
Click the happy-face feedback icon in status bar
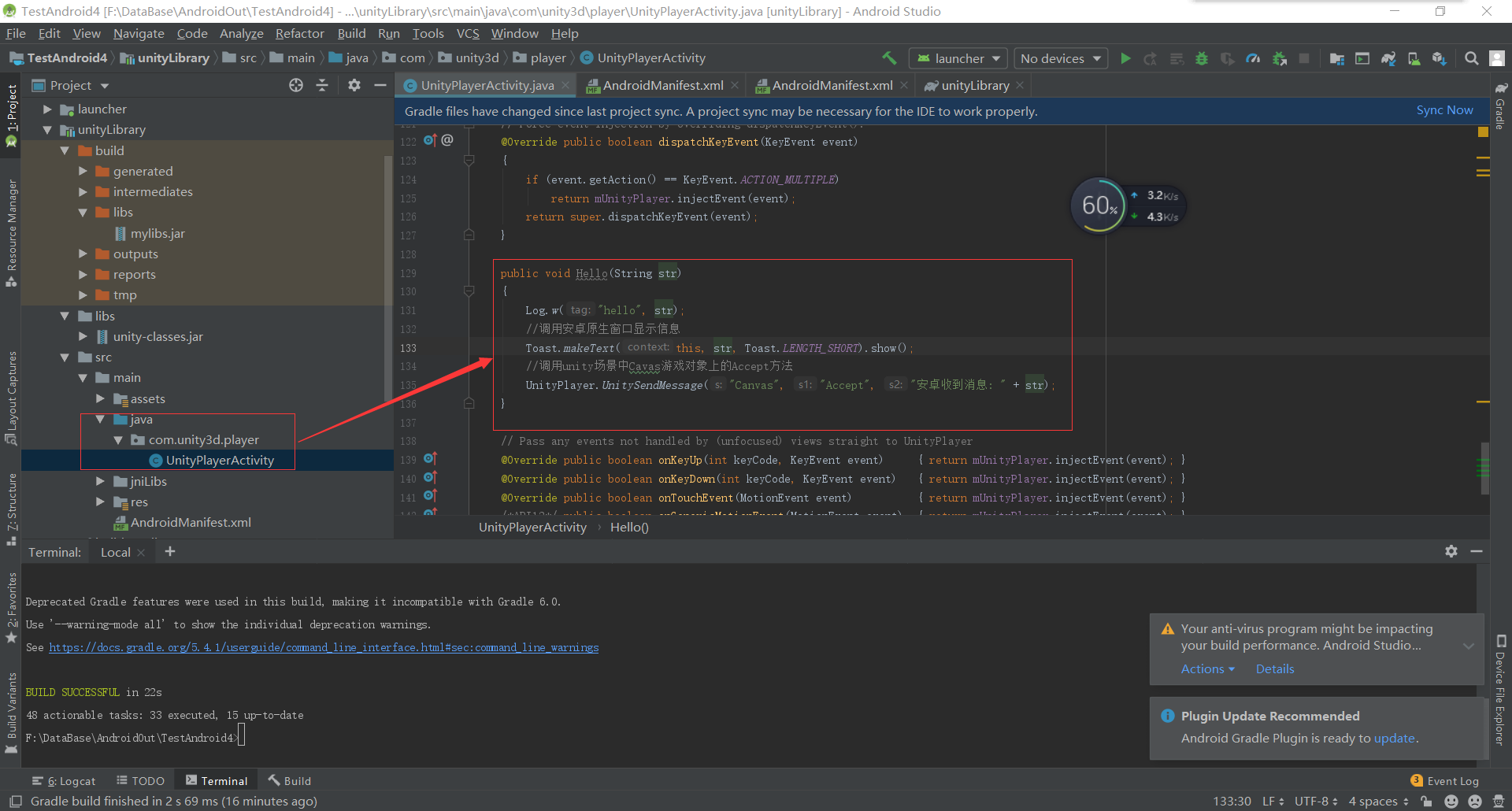[1451, 801]
